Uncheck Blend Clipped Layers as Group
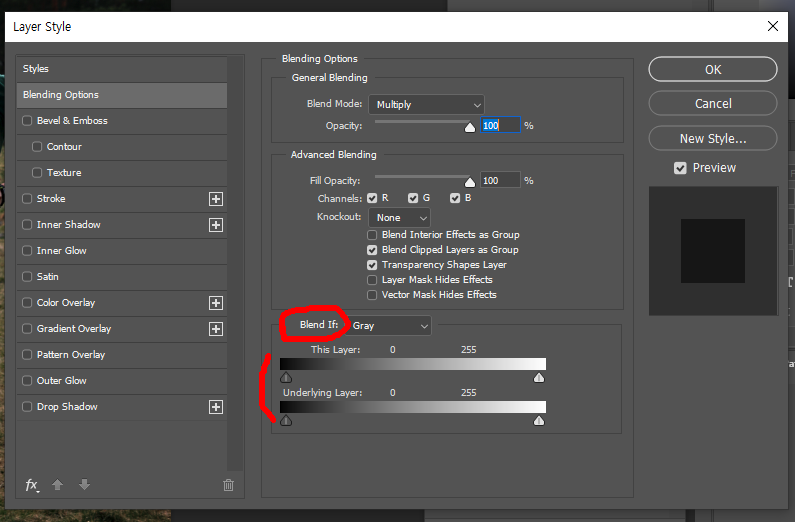 pyautogui.click(x=372, y=250)
